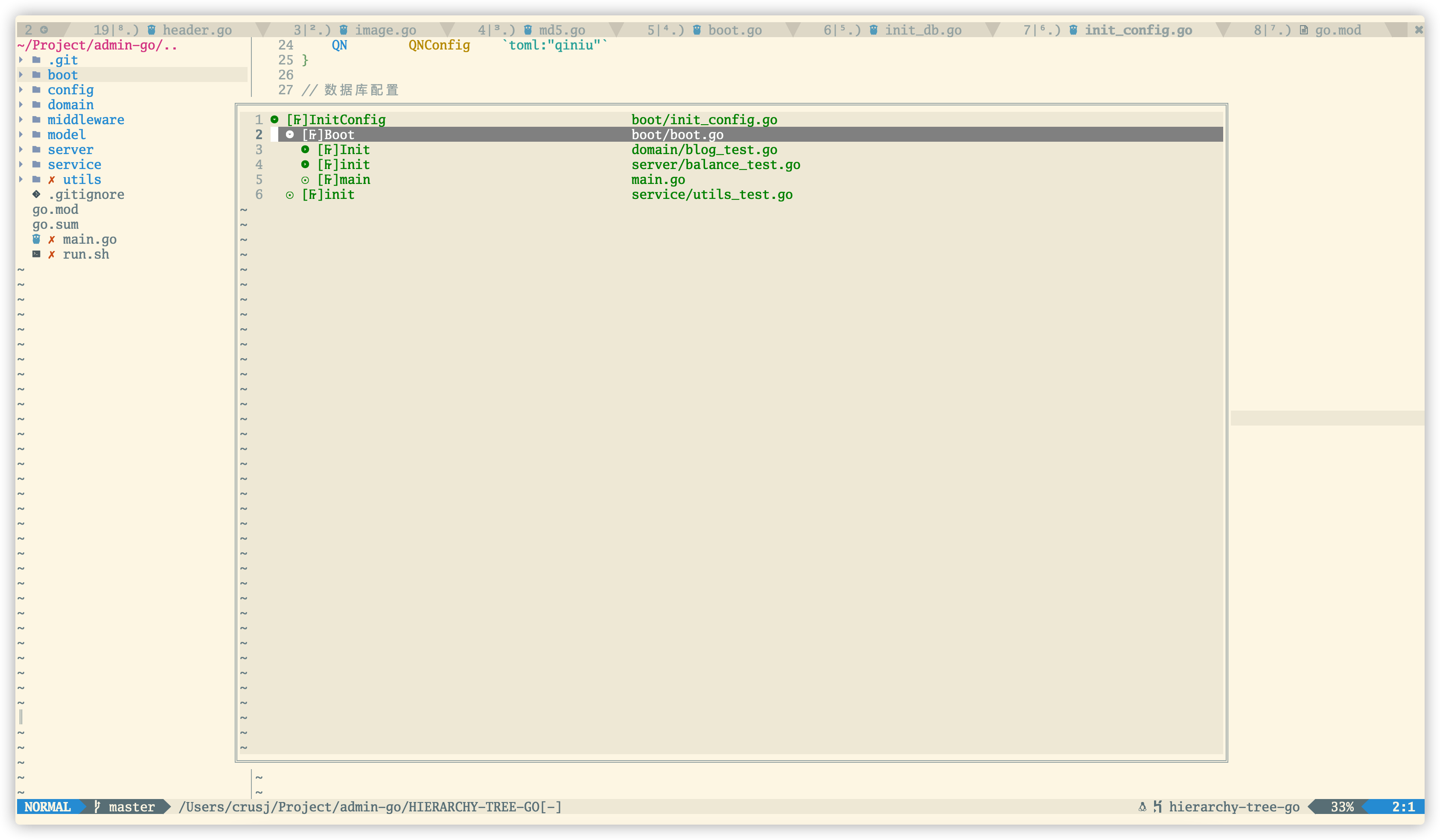Viewport: 1440px width, 840px height.
Task: Click the git branch icon beside master
Action: (97, 806)
